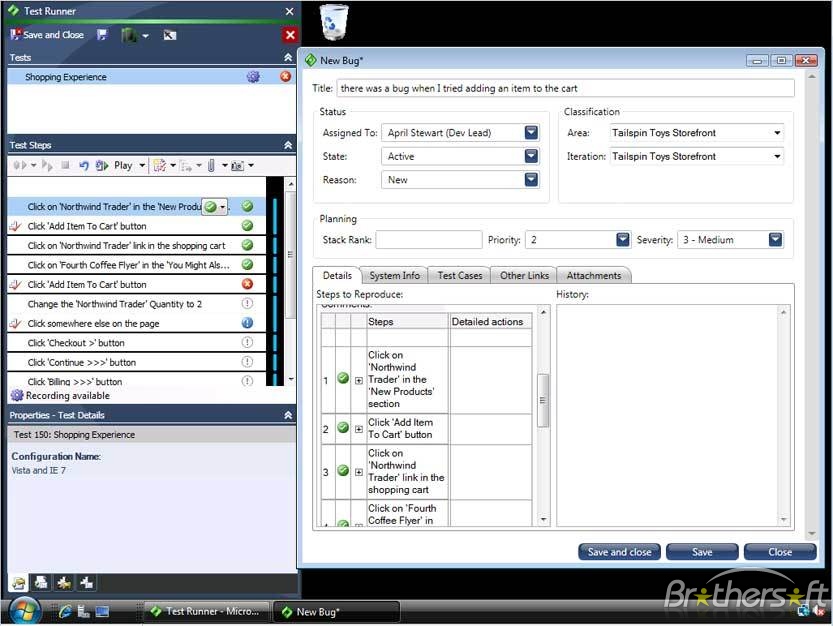The image size is (833, 626).
Task: Click the fourth bottom icon in Test Runner panel
Action: point(86,583)
